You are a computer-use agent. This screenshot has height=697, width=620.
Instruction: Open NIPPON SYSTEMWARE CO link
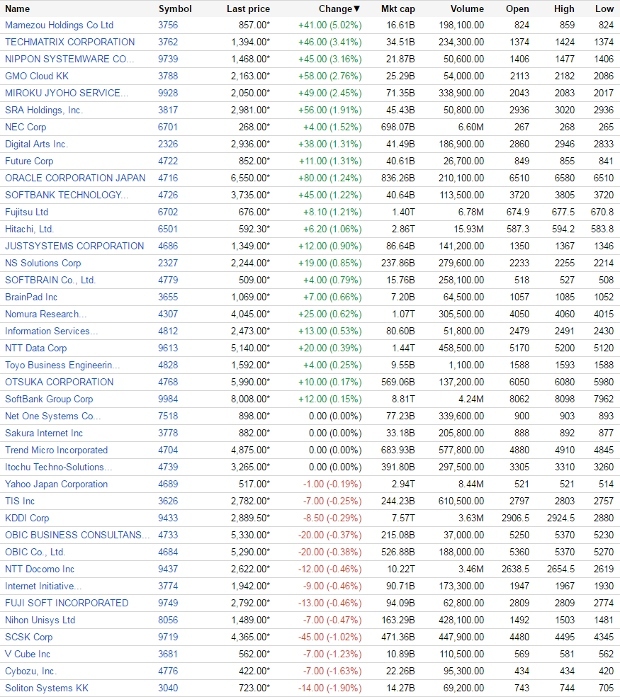coord(69,59)
